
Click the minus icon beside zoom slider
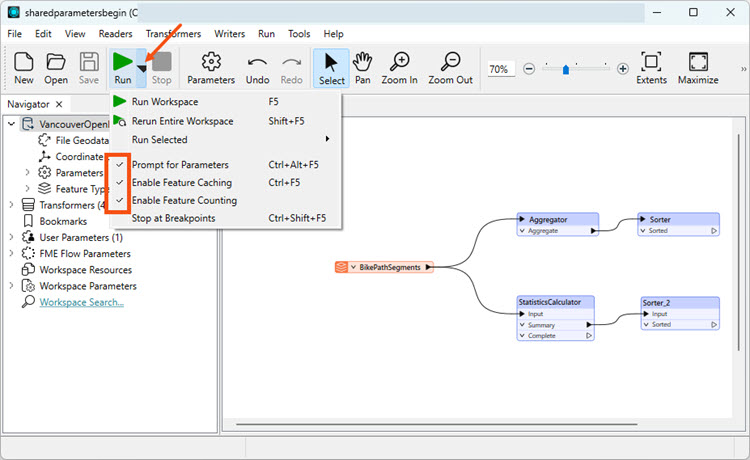click(x=529, y=69)
